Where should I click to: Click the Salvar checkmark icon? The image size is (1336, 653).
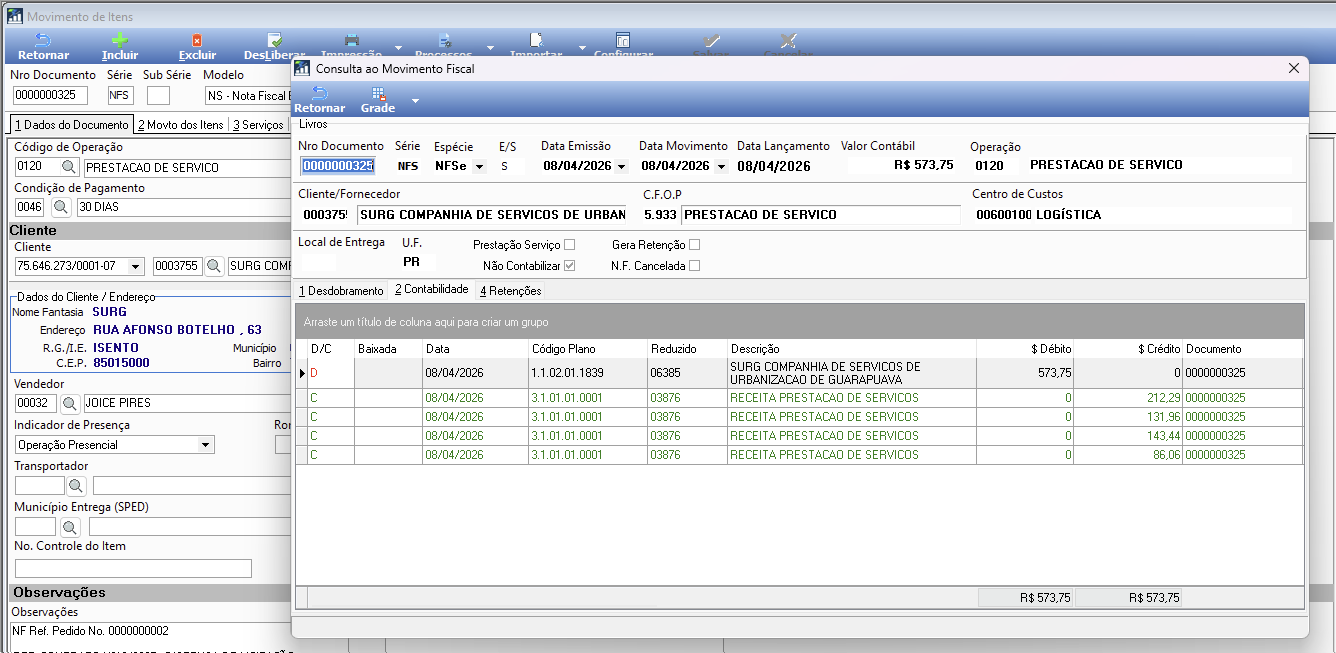click(x=711, y=41)
